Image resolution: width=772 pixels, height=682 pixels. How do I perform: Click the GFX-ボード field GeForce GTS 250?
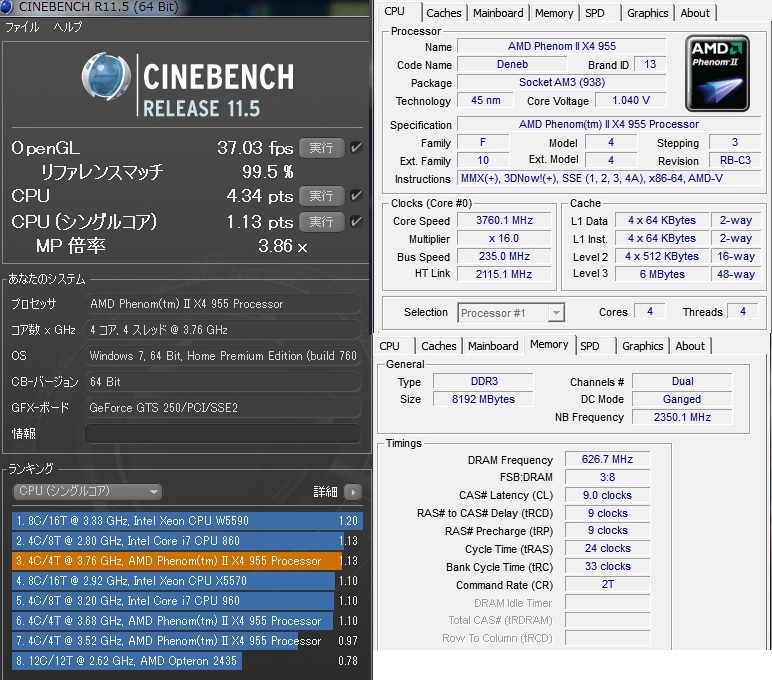tap(223, 408)
